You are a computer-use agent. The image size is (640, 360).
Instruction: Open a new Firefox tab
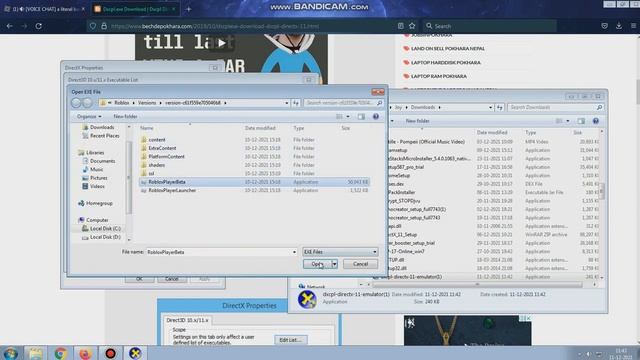188,9
